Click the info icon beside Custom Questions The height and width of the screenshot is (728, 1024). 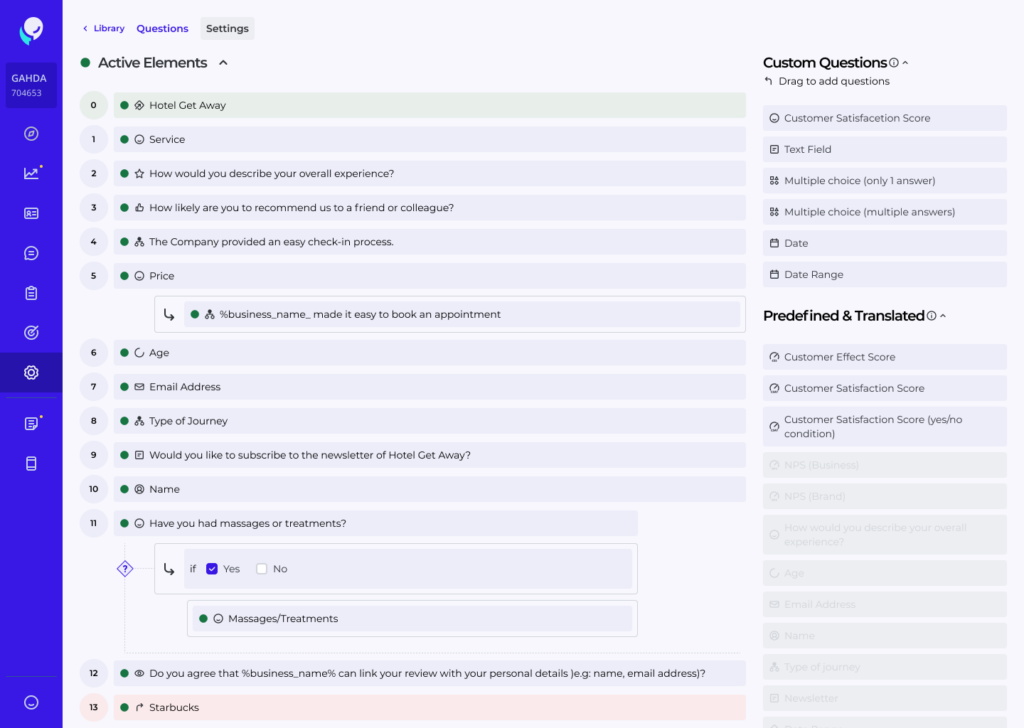(894, 63)
